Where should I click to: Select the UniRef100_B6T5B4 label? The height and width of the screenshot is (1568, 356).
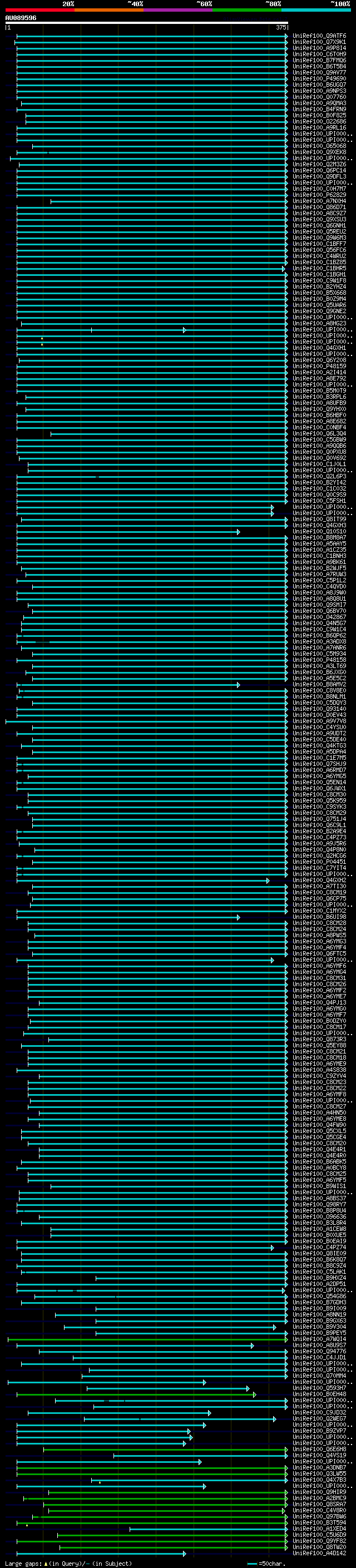click(x=319, y=66)
